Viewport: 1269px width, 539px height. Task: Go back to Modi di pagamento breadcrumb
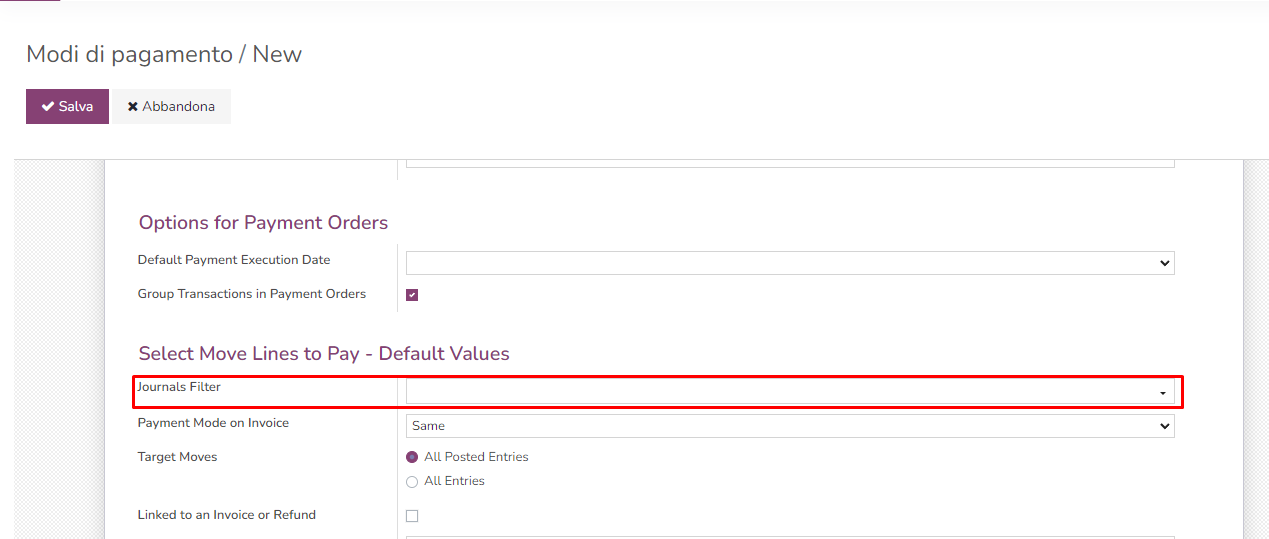coord(128,55)
